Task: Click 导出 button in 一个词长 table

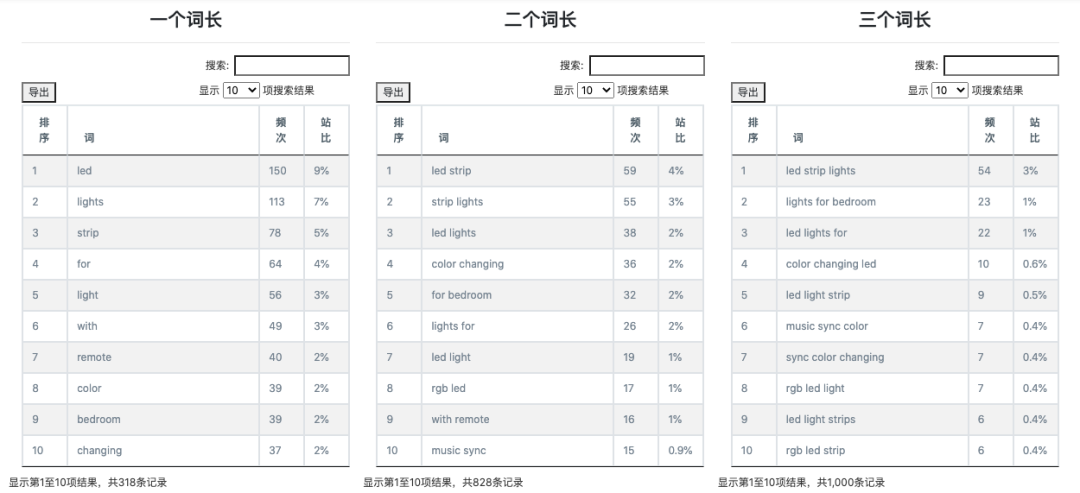Action: (x=39, y=93)
